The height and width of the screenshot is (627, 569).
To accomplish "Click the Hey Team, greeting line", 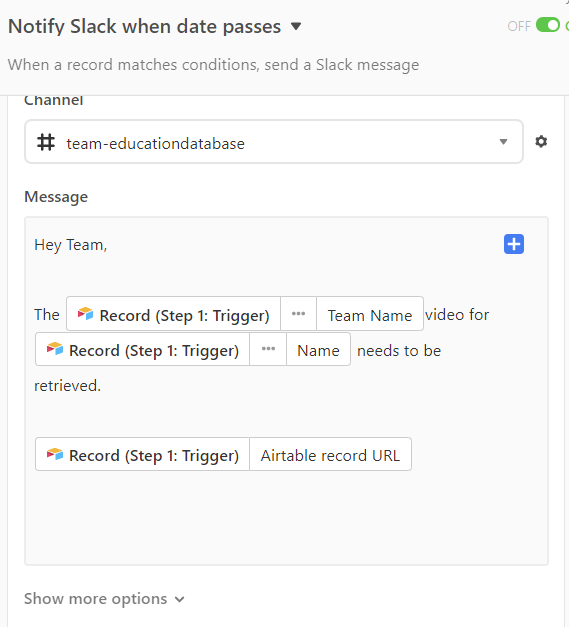I will (70, 245).
